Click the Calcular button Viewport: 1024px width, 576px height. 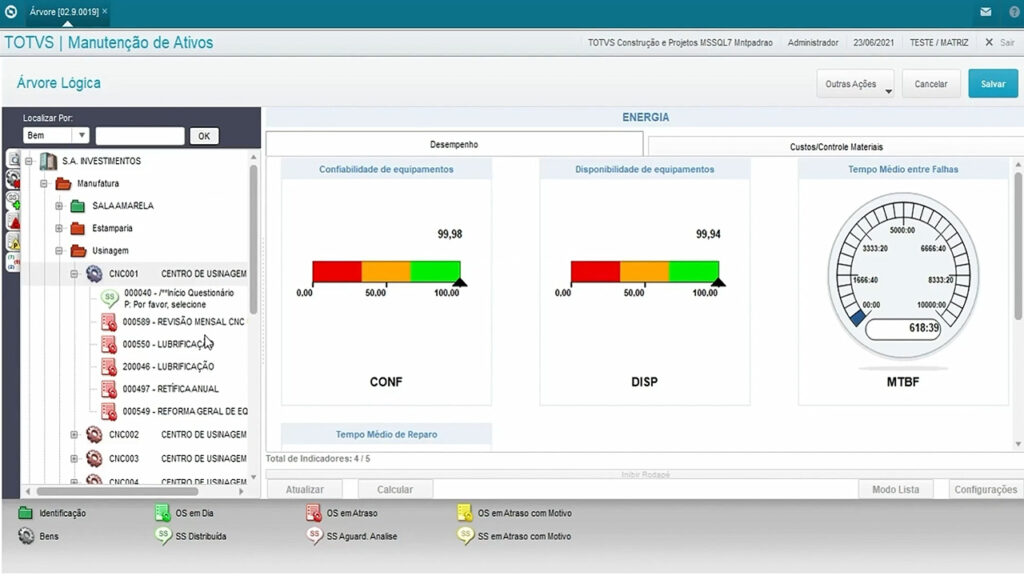394,489
